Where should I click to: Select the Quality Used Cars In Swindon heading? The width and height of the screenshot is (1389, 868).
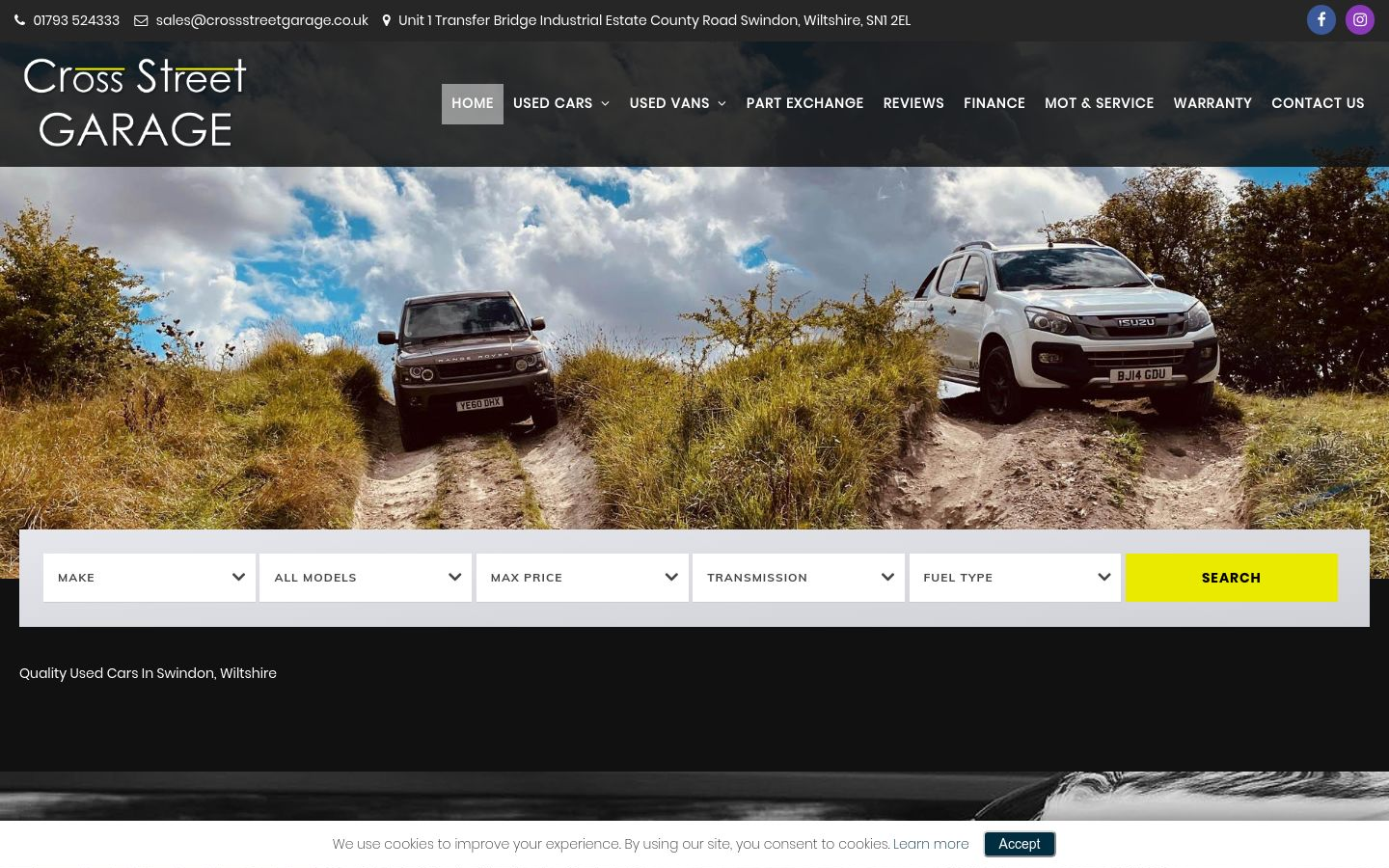coord(148,673)
